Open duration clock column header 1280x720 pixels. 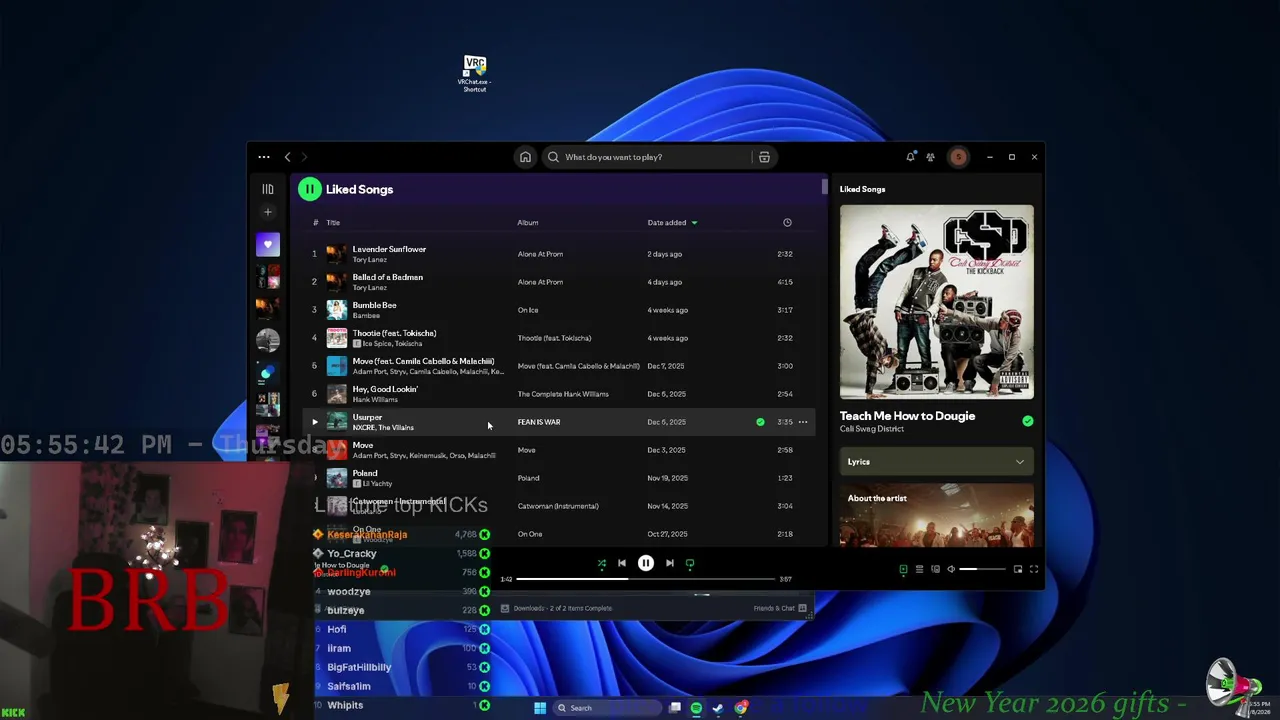pos(787,223)
